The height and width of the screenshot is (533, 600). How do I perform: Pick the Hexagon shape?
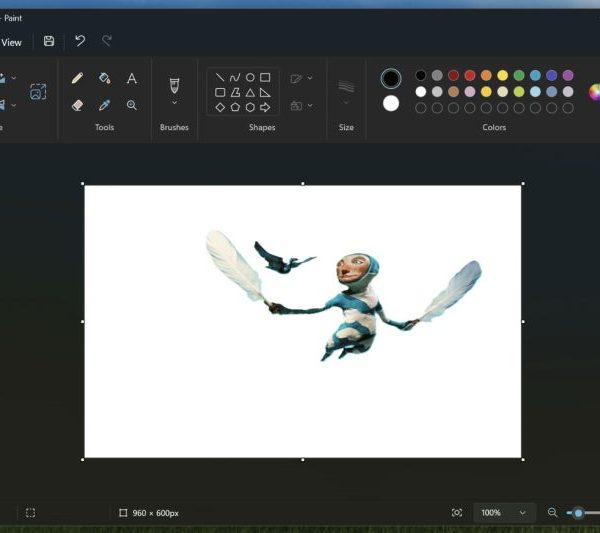point(250,108)
